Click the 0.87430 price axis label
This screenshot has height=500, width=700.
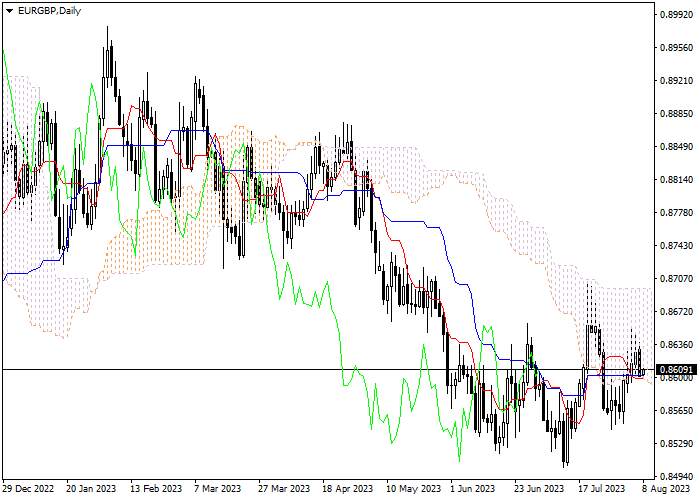coord(676,246)
